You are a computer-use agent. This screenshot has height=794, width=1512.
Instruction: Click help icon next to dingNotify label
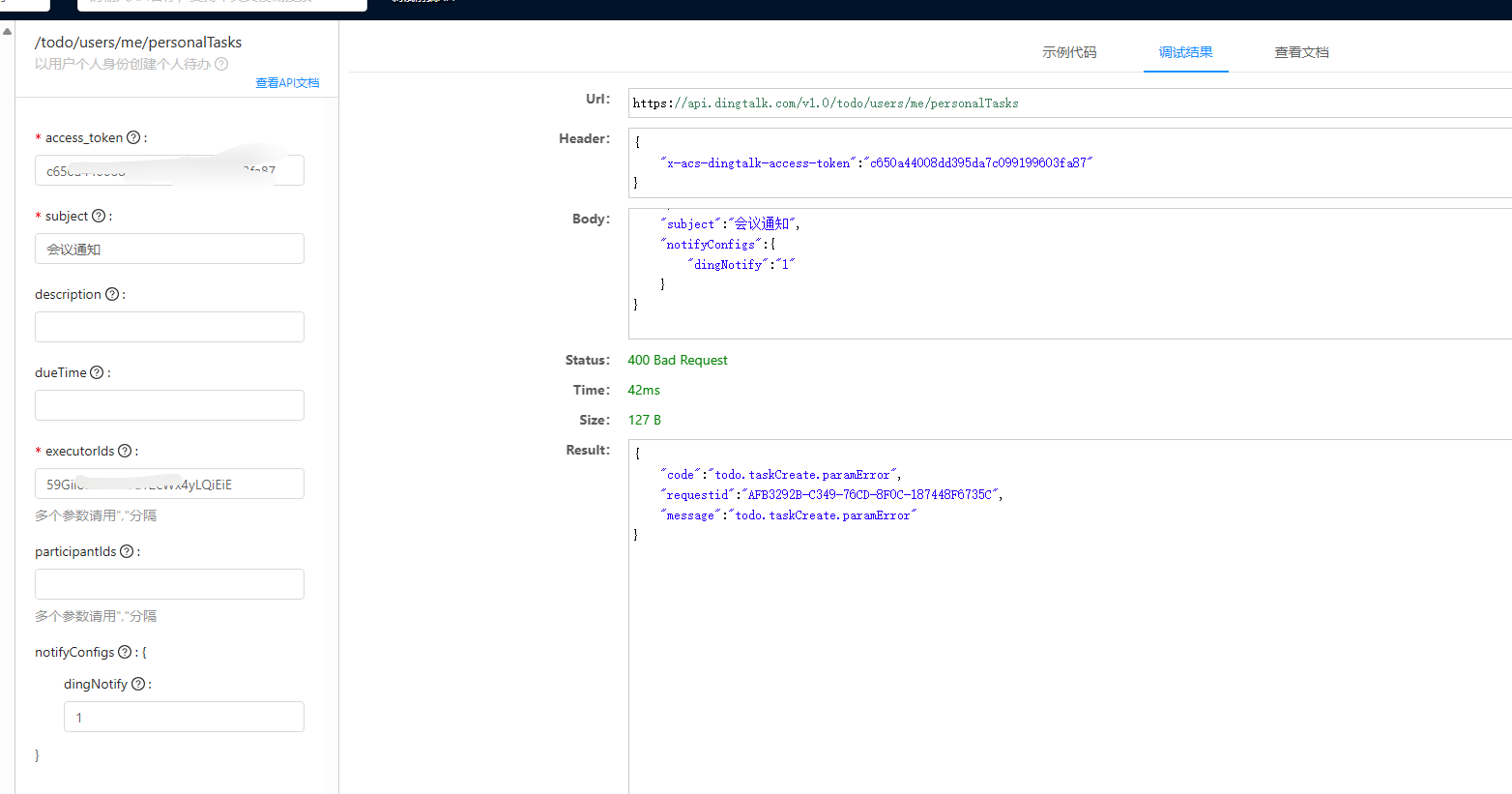tap(138, 684)
